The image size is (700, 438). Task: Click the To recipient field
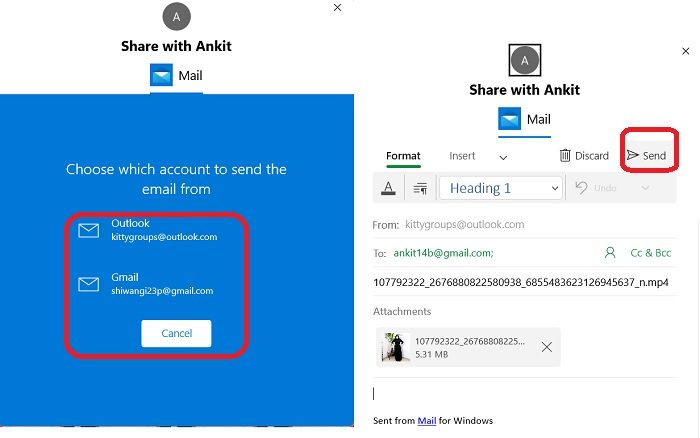(x=487, y=253)
